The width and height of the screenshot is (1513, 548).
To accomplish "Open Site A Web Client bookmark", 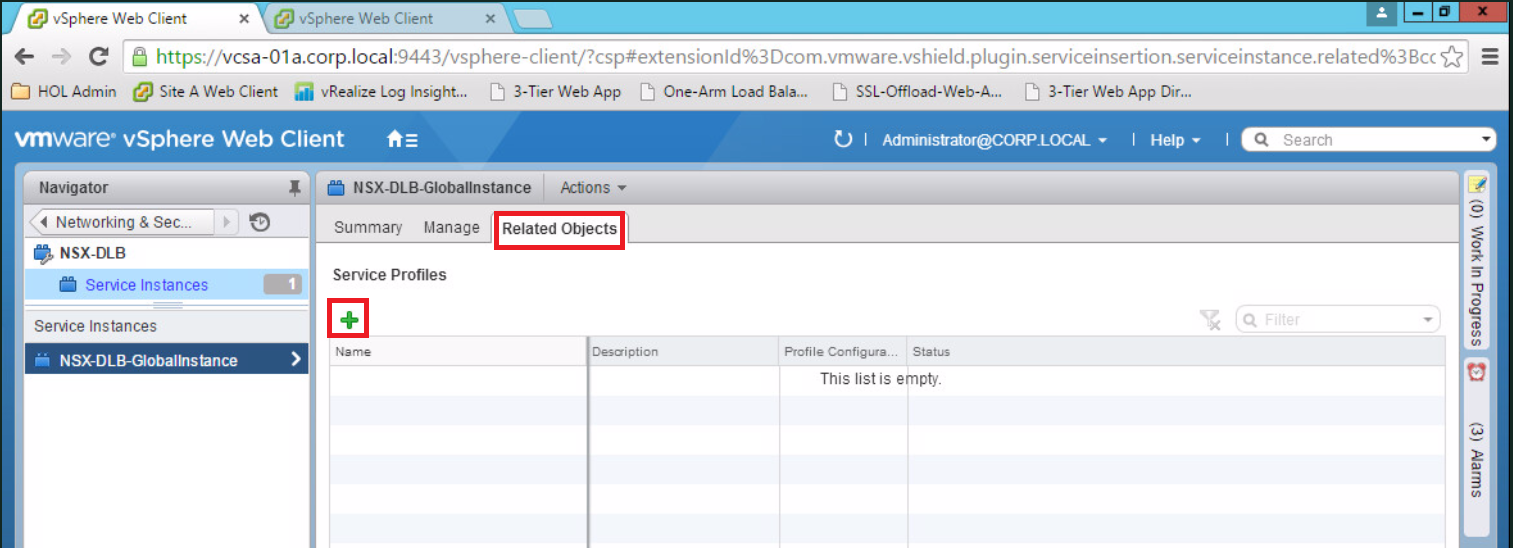I will coord(206,91).
